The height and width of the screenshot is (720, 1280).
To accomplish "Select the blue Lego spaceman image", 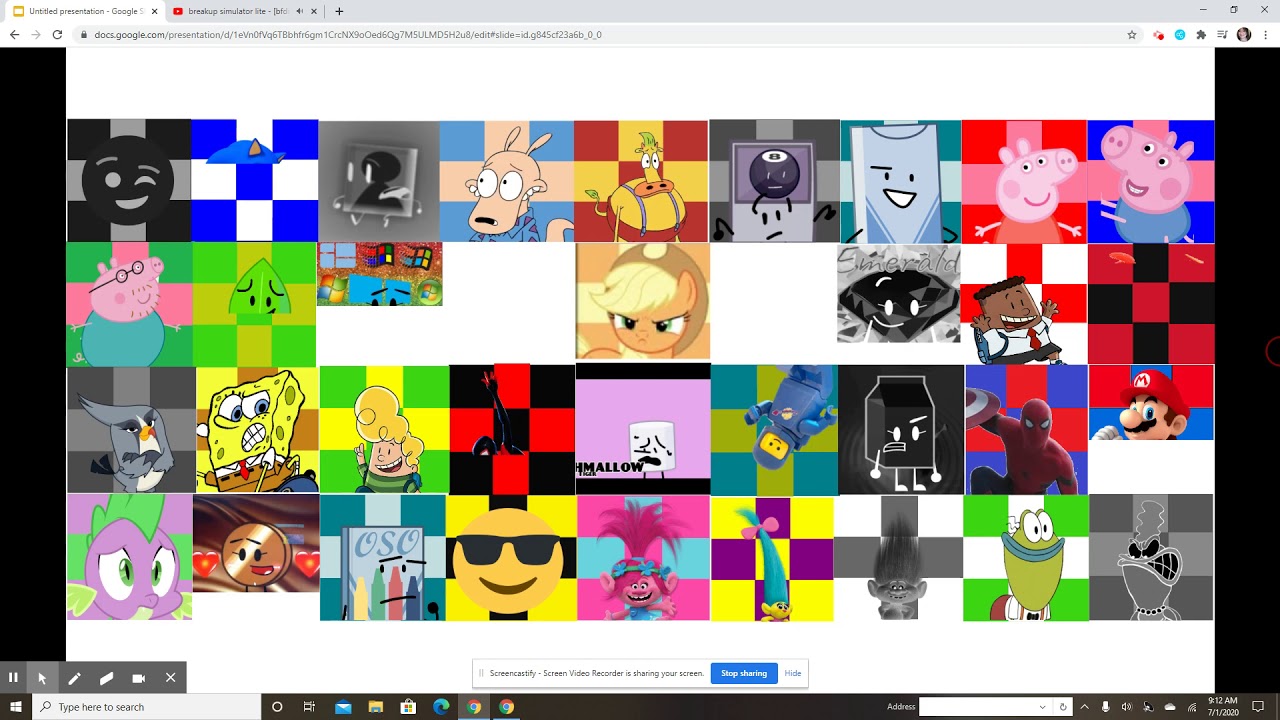I will click(775, 430).
